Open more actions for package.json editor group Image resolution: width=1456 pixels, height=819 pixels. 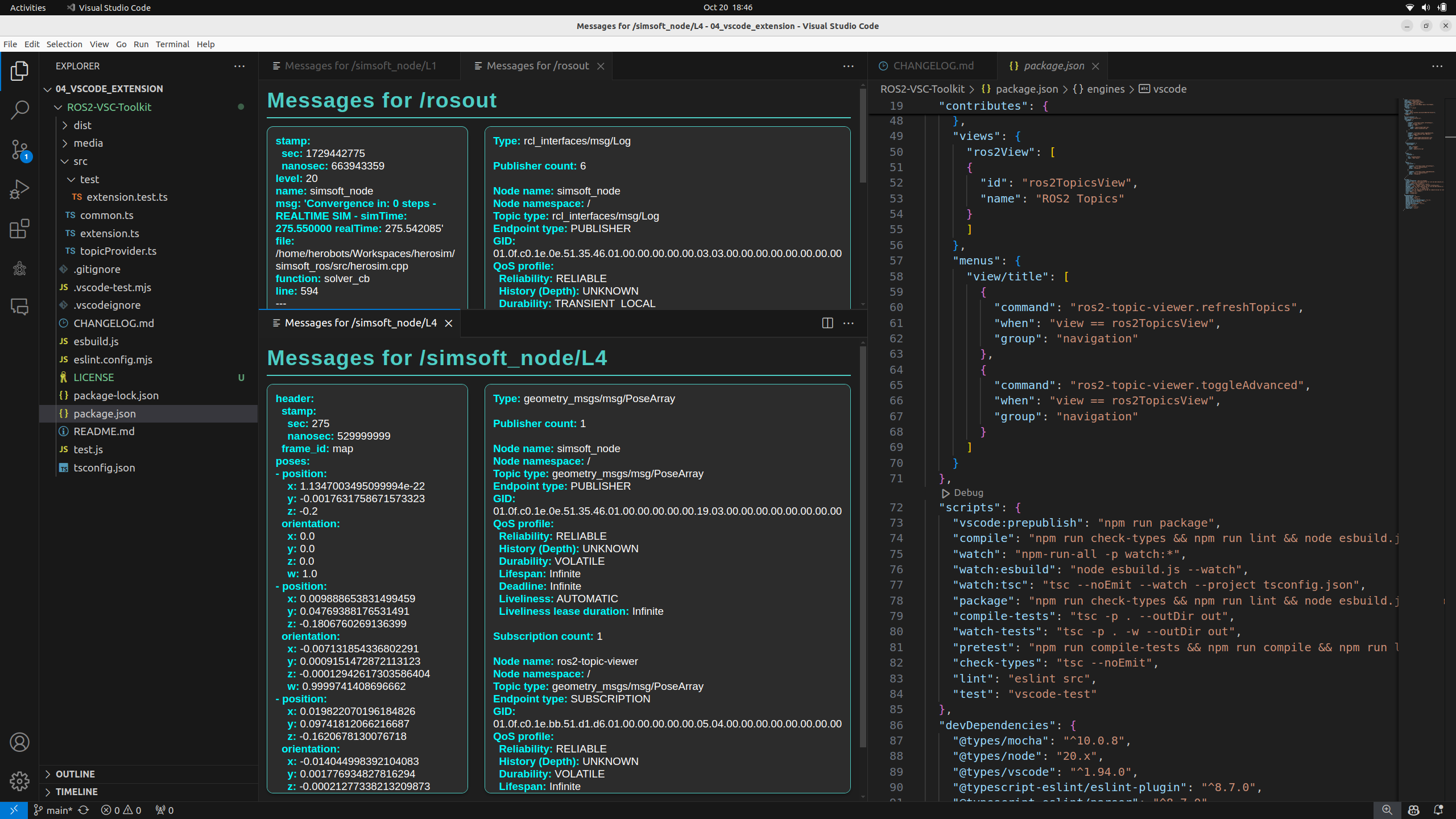click(x=1437, y=66)
